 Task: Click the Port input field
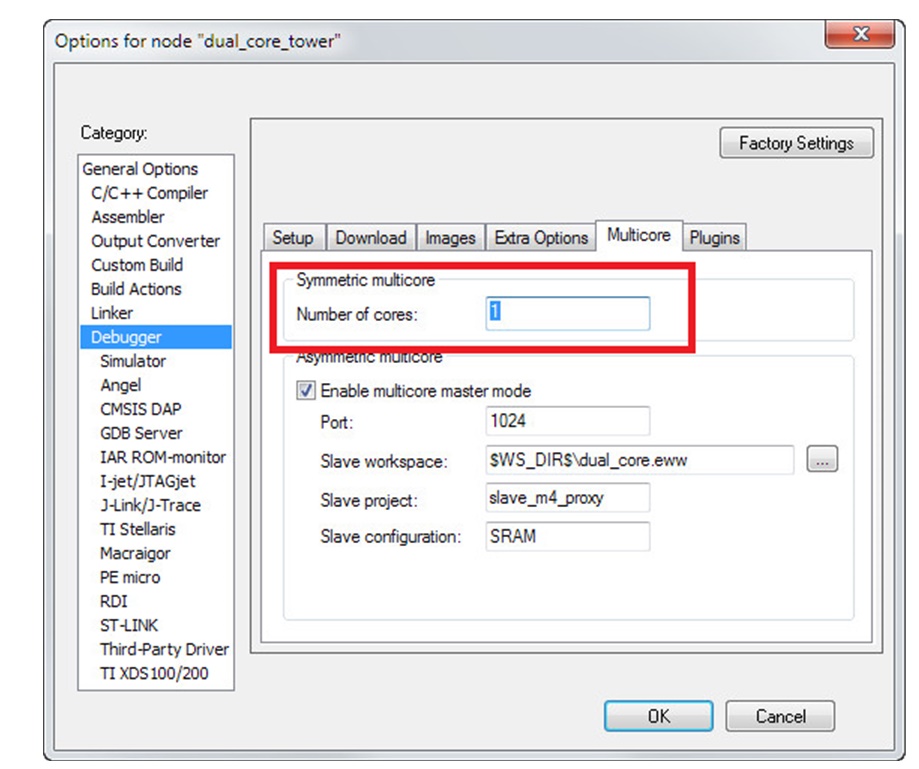pyautogui.click(x=568, y=421)
